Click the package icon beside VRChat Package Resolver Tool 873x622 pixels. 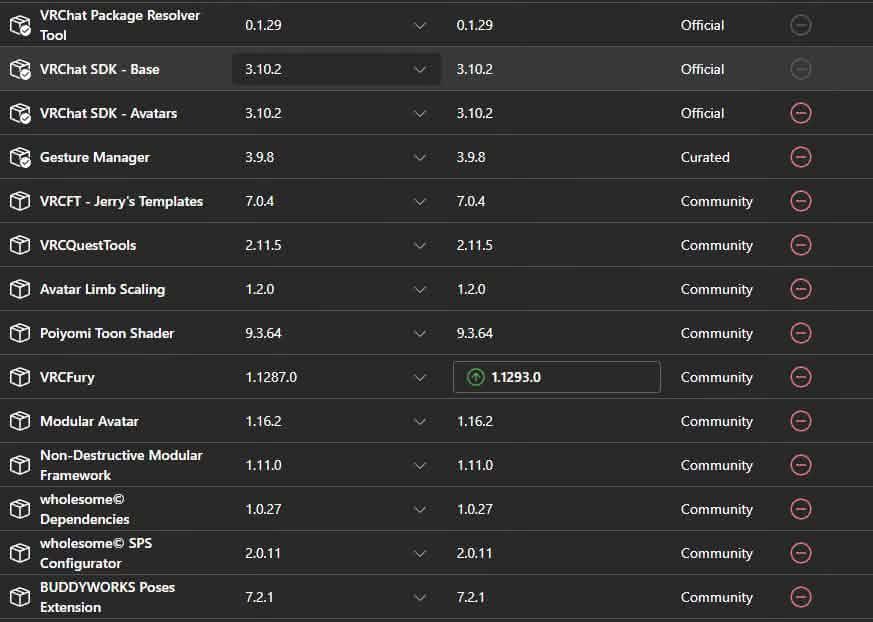pos(21,25)
